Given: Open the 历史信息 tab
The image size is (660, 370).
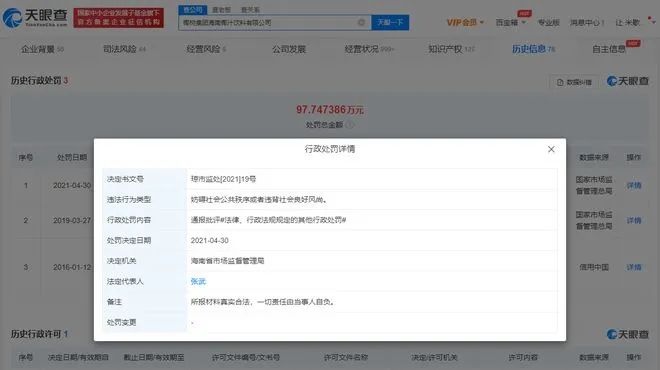Looking at the screenshot, I should tap(533, 49).
